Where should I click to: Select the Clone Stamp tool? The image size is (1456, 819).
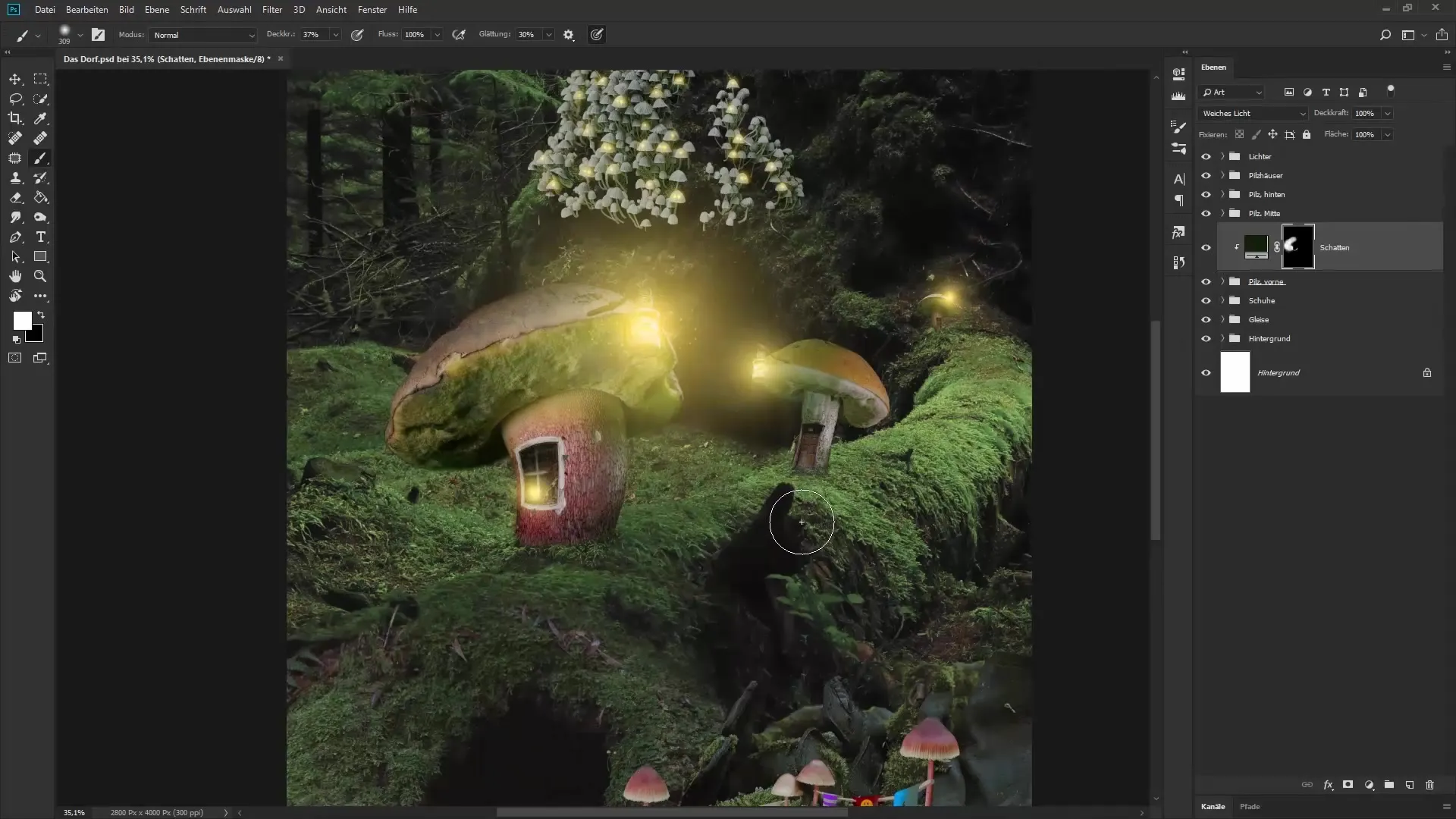(x=15, y=177)
